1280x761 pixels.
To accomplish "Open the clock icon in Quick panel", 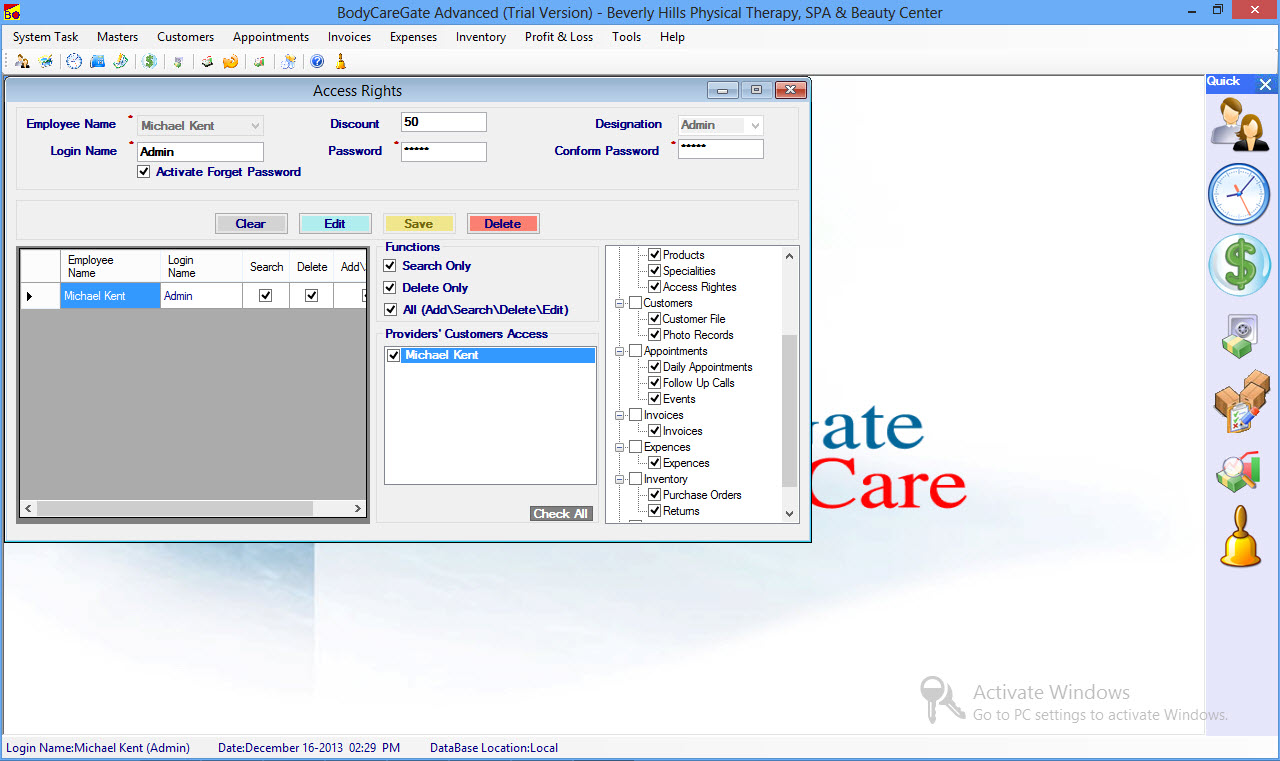I will [1239, 194].
